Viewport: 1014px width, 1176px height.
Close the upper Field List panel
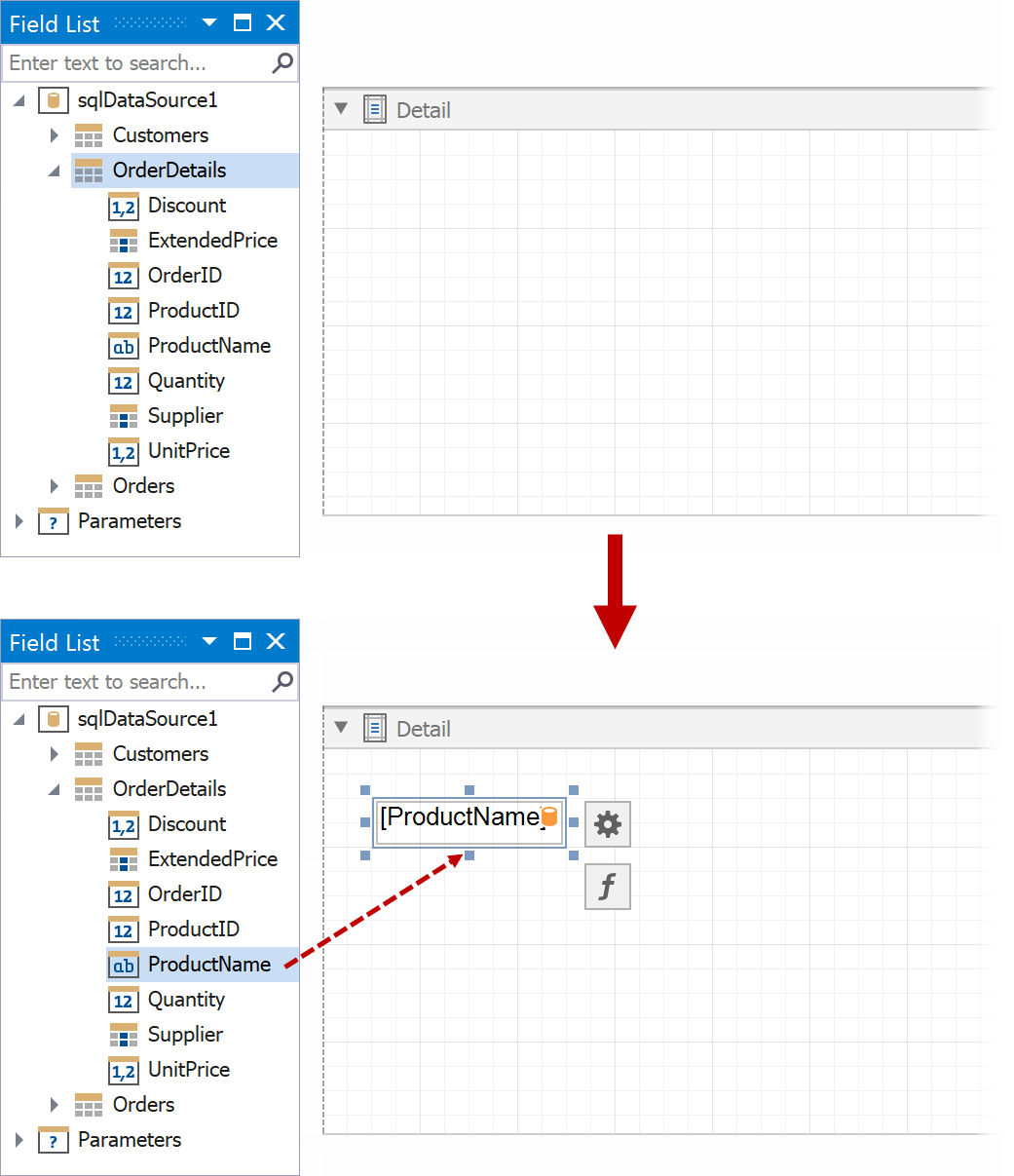[x=277, y=23]
